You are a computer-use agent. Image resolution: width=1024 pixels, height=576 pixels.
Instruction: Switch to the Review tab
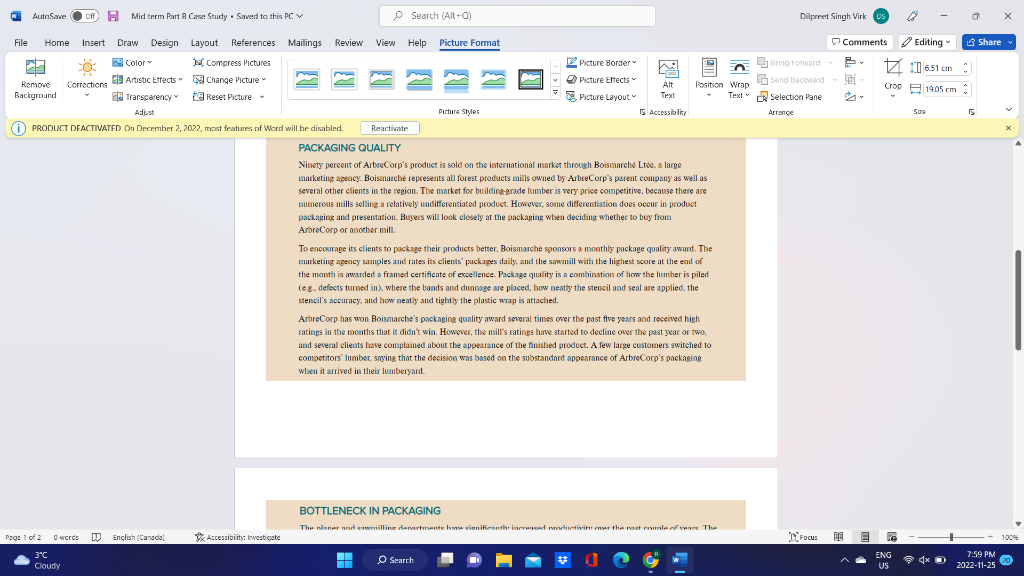click(x=349, y=42)
